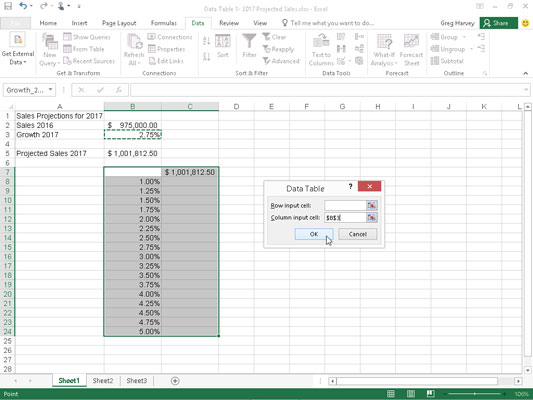Confirm the Data Table with OK
Viewport: 533px width, 400px height.
tap(314, 234)
